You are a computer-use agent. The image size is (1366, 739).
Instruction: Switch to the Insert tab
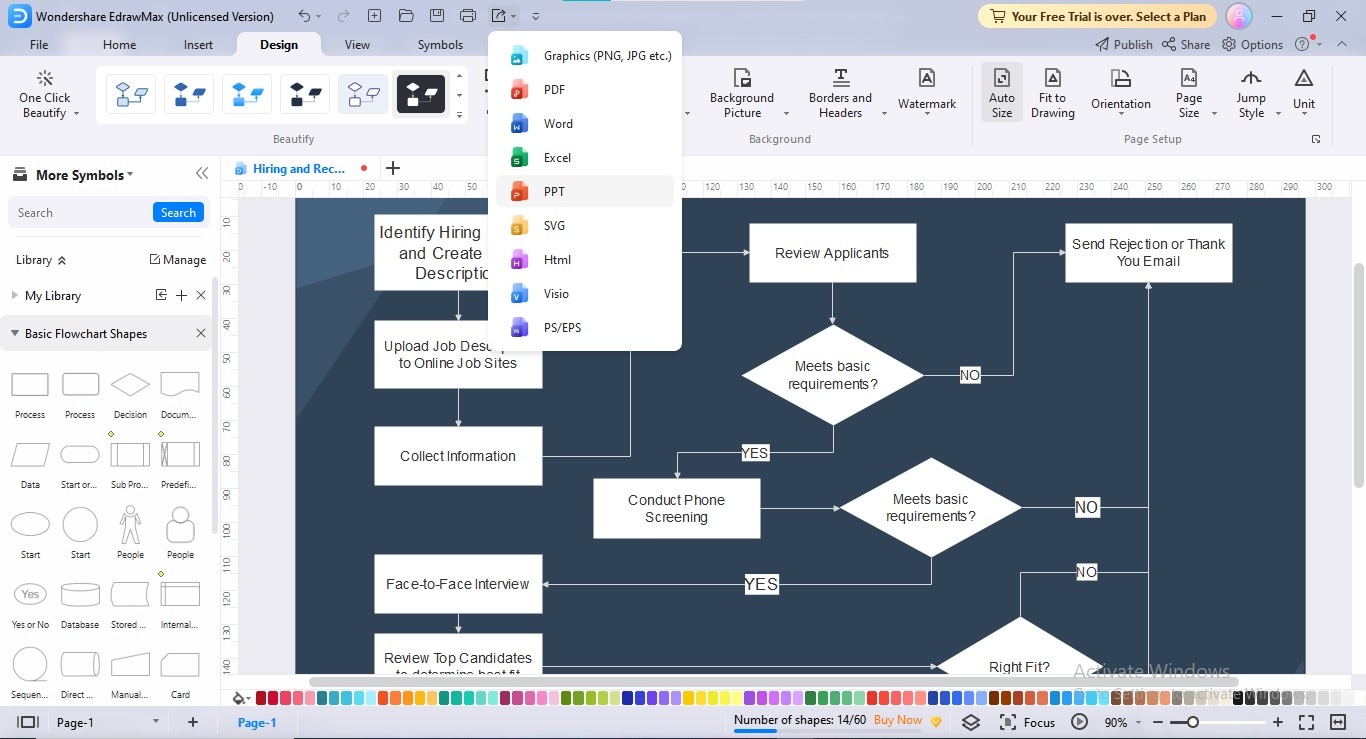[x=198, y=45]
